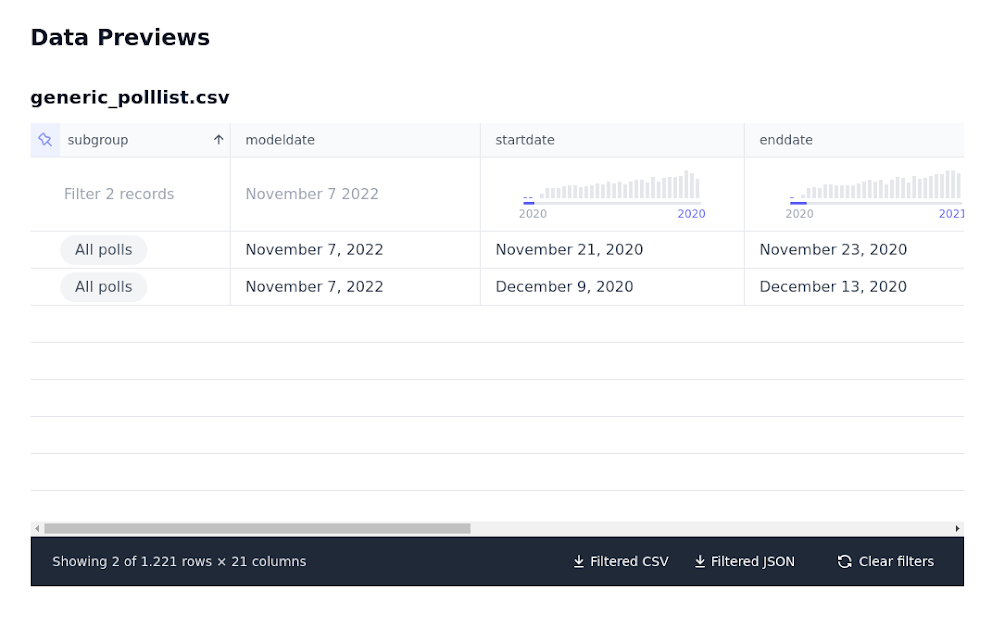The image size is (992, 617).
Task: Focus the 'Filter 2 records' subgroup filter
Action: click(x=130, y=194)
